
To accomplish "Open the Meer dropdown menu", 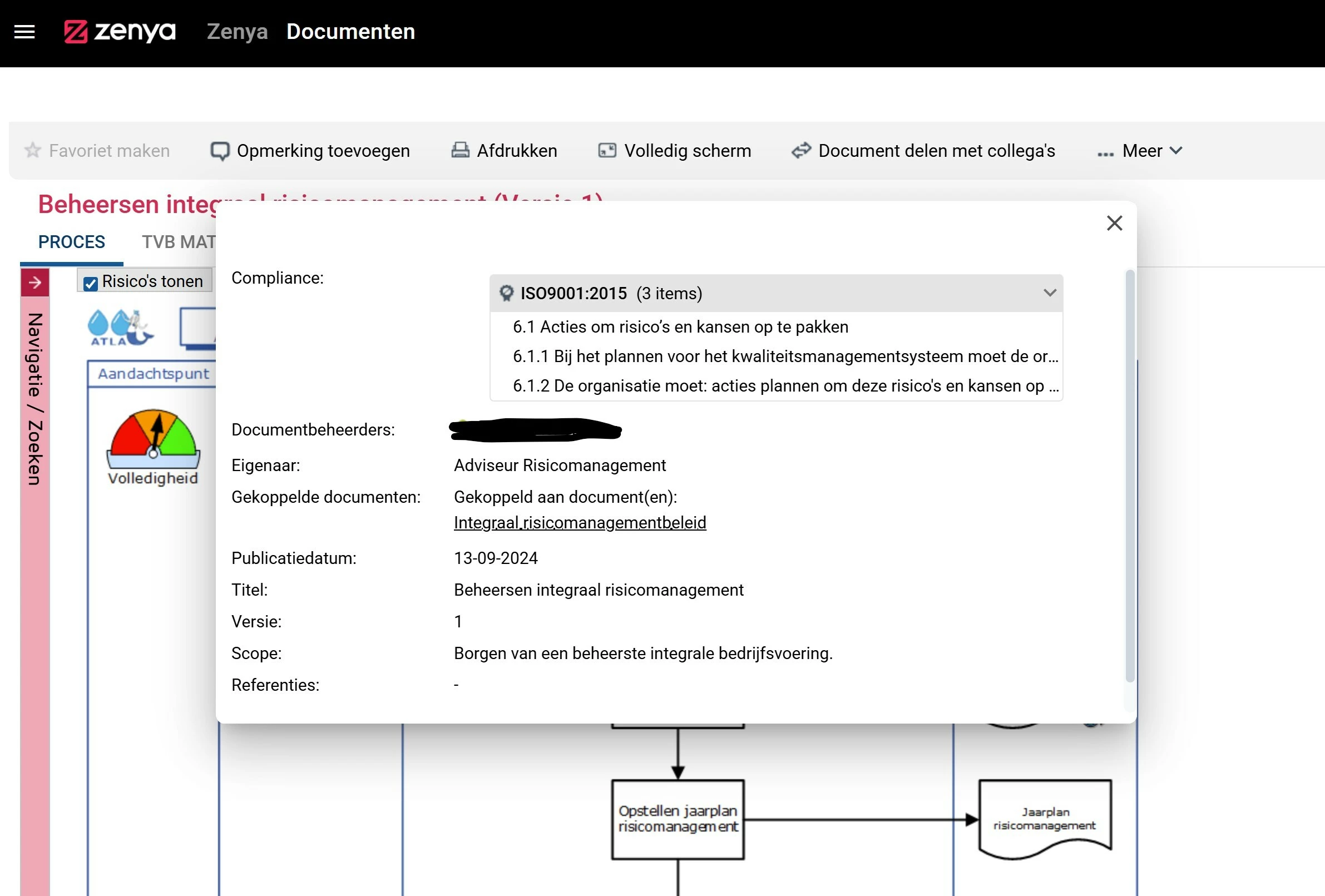I will click(1141, 151).
